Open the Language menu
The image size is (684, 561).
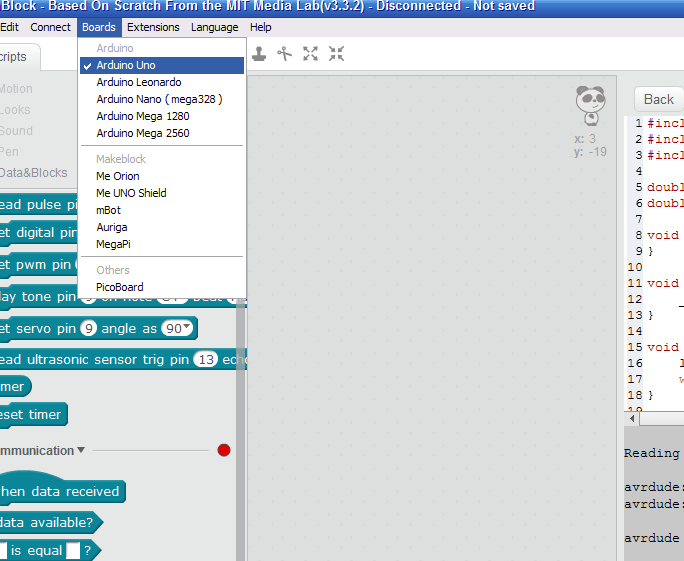[215, 27]
